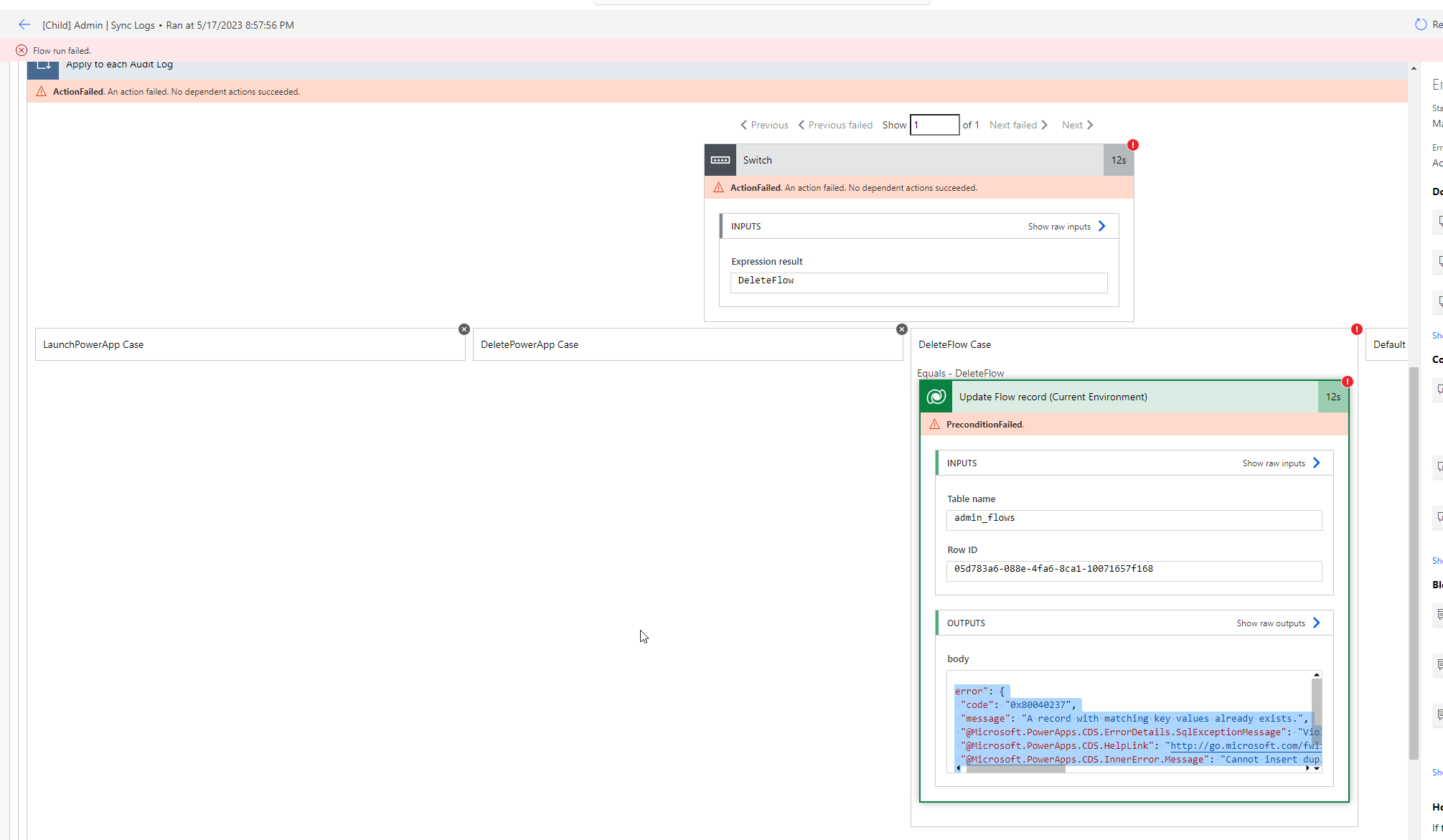Click the Dataverse icon on Update Flow record

click(936, 396)
